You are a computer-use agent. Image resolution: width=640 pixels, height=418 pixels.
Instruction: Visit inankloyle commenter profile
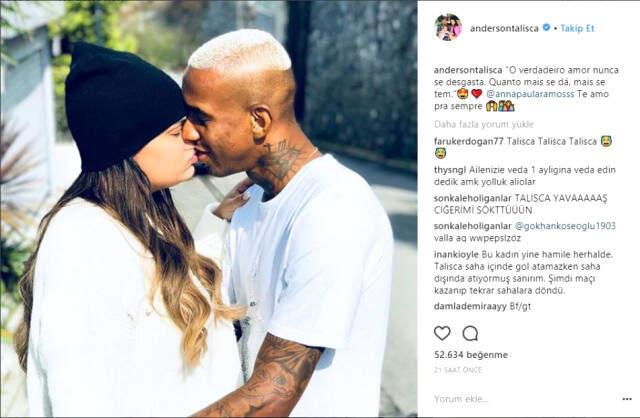click(456, 254)
